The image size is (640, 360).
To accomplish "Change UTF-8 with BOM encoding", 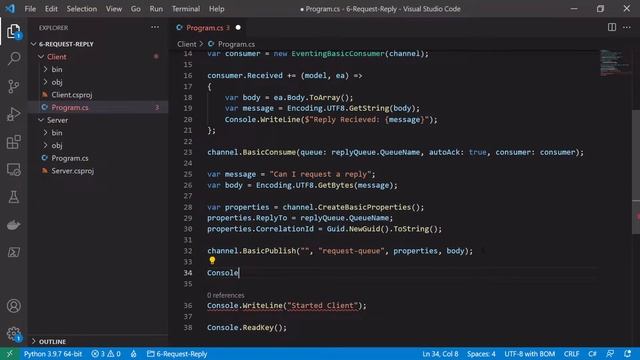I will [529, 354].
